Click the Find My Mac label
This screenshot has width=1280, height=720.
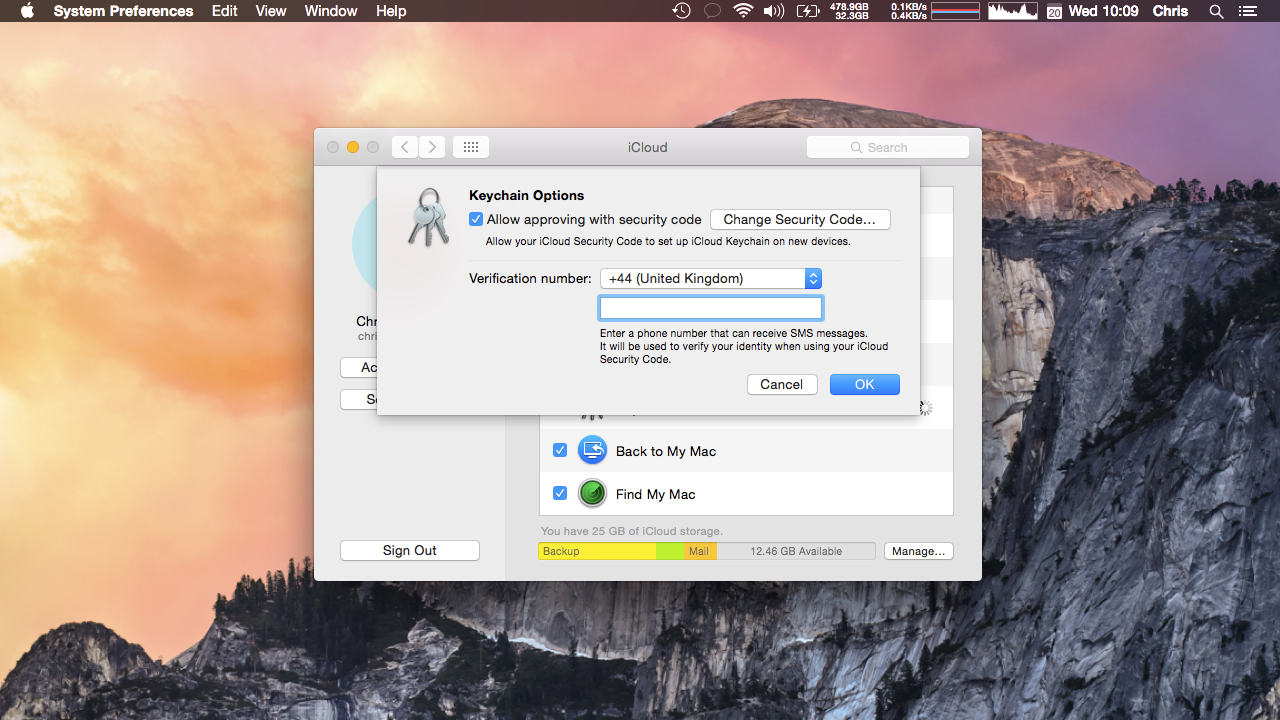coord(656,494)
